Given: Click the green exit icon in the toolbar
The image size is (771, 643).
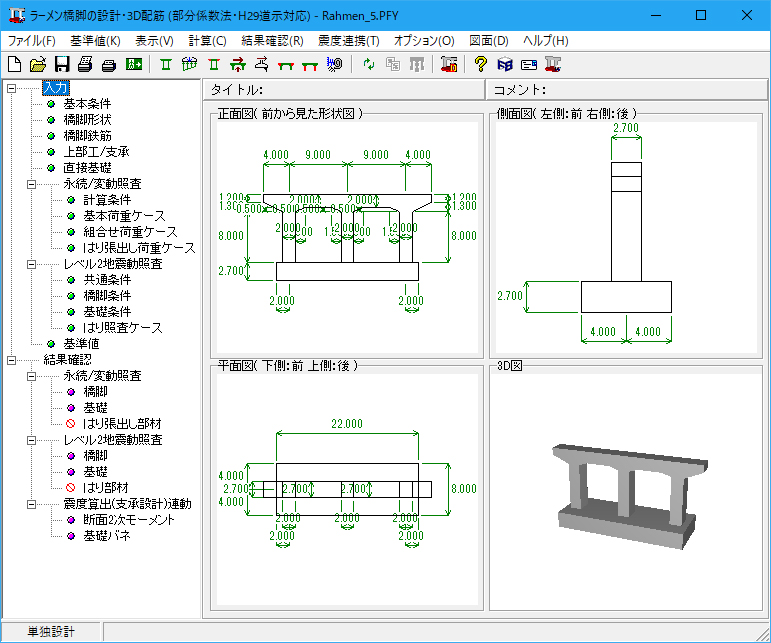Looking at the screenshot, I should [134, 65].
